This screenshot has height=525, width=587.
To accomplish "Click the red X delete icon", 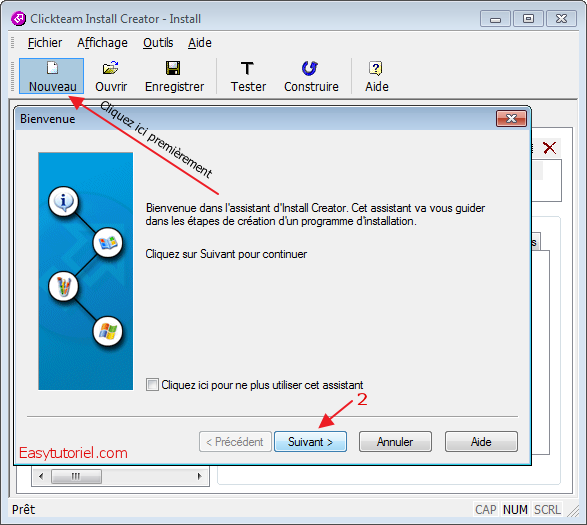I will [549, 148].
